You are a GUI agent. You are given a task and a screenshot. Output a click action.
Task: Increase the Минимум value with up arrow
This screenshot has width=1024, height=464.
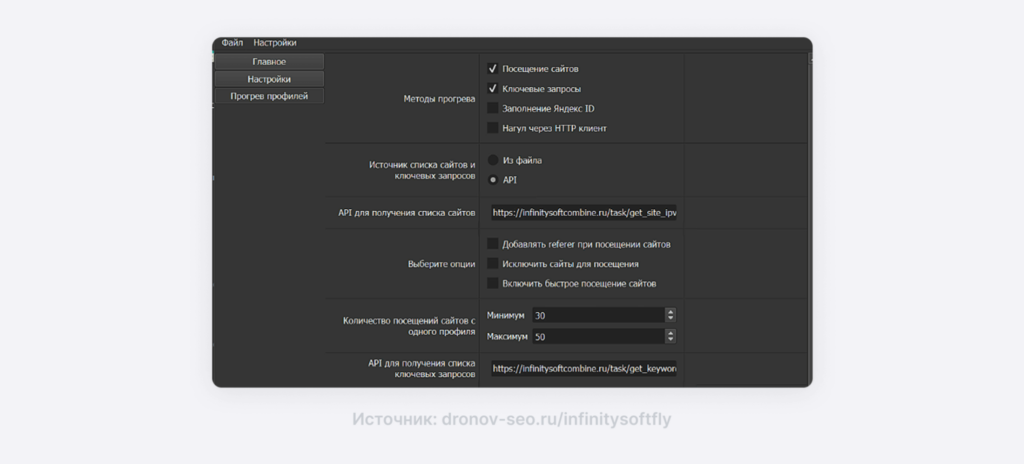pyautogui.click(x=670, y=311)
